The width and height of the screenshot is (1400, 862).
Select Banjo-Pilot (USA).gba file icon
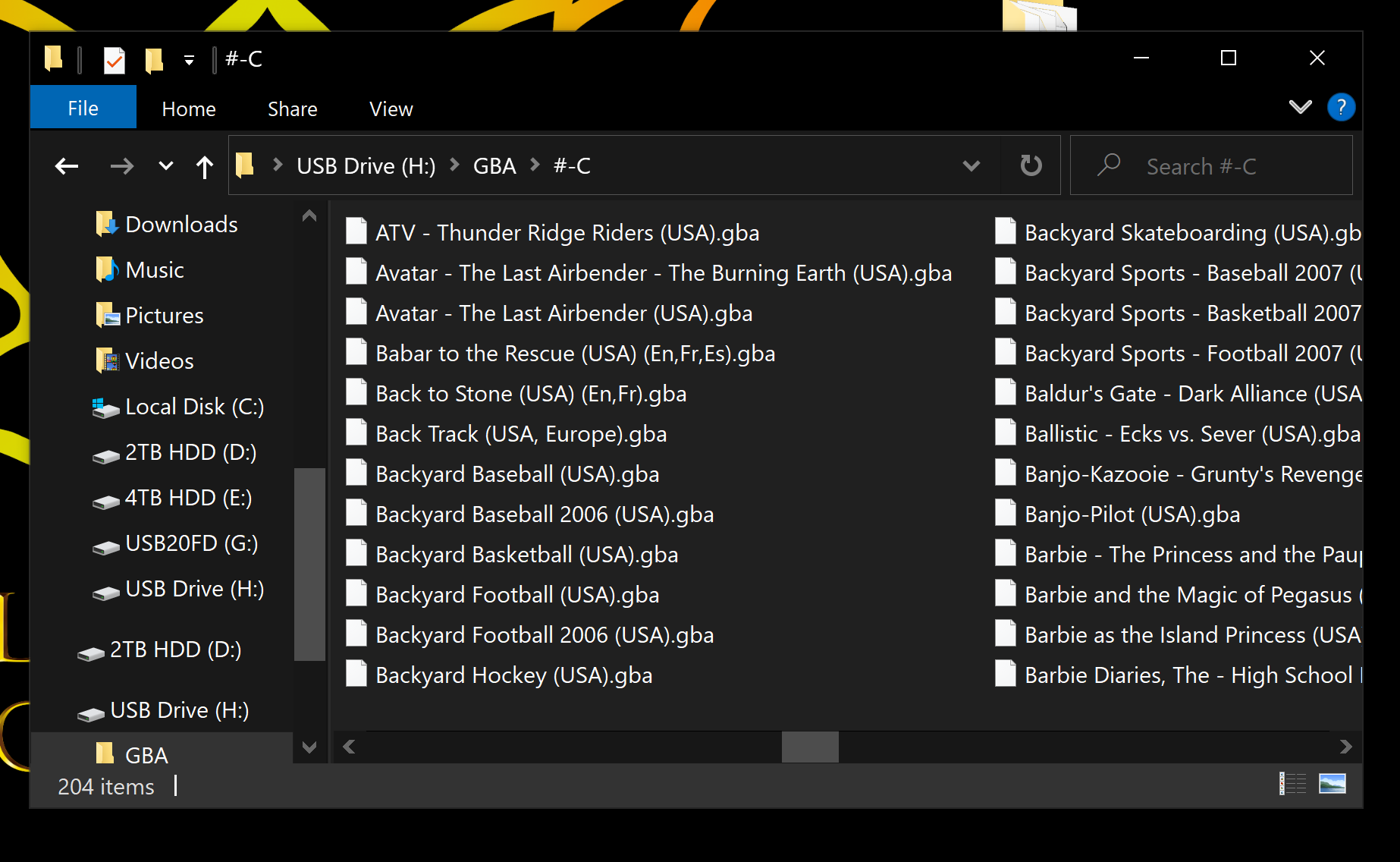pos(1006,512)
